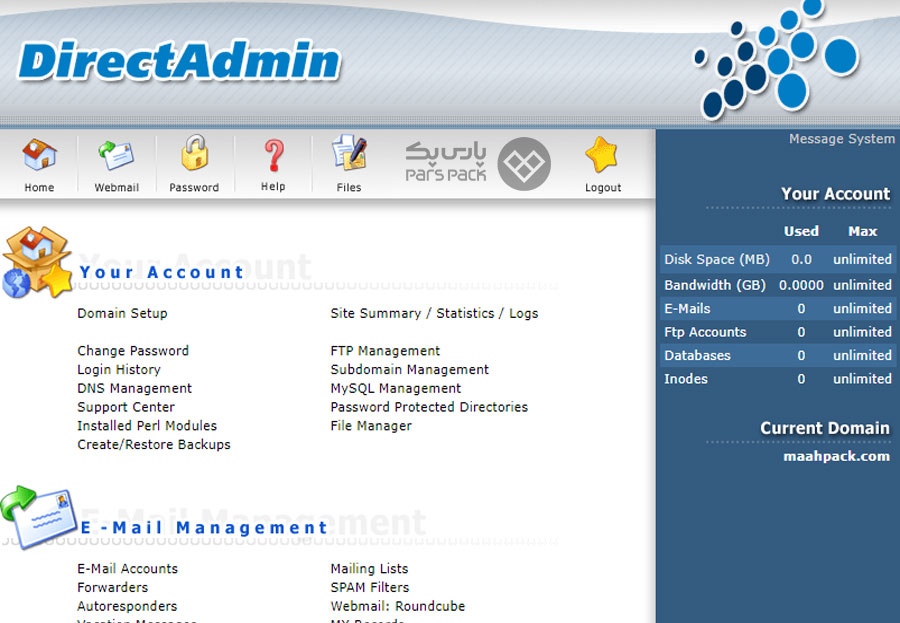
Task: Click the E-Mail Management section heading
Action: (x=204, y=528)
